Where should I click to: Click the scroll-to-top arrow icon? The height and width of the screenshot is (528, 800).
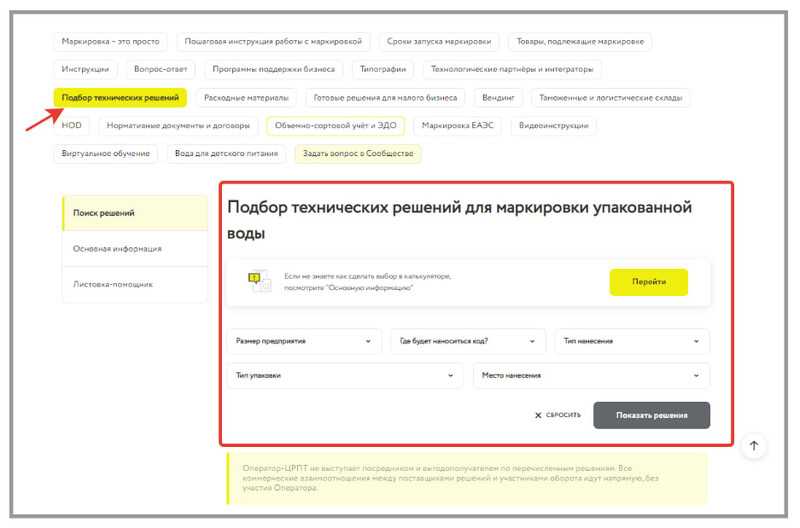coord(754,445)
